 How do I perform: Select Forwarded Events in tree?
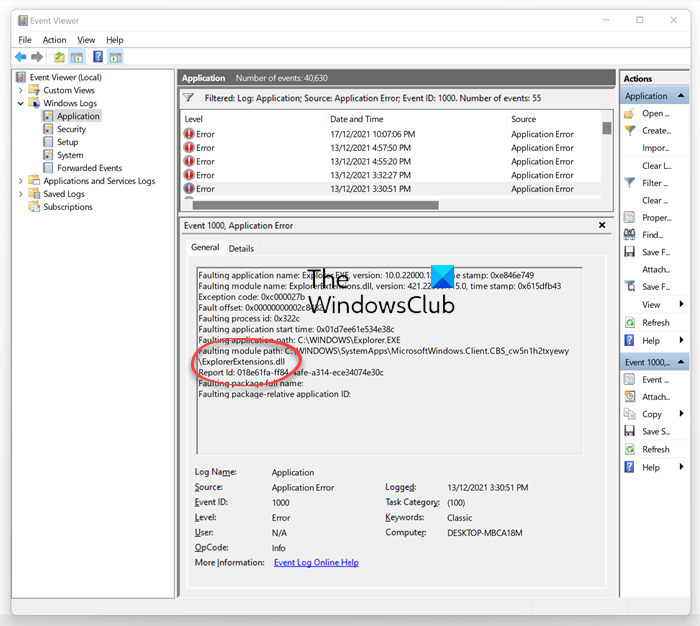coord(89,168)
